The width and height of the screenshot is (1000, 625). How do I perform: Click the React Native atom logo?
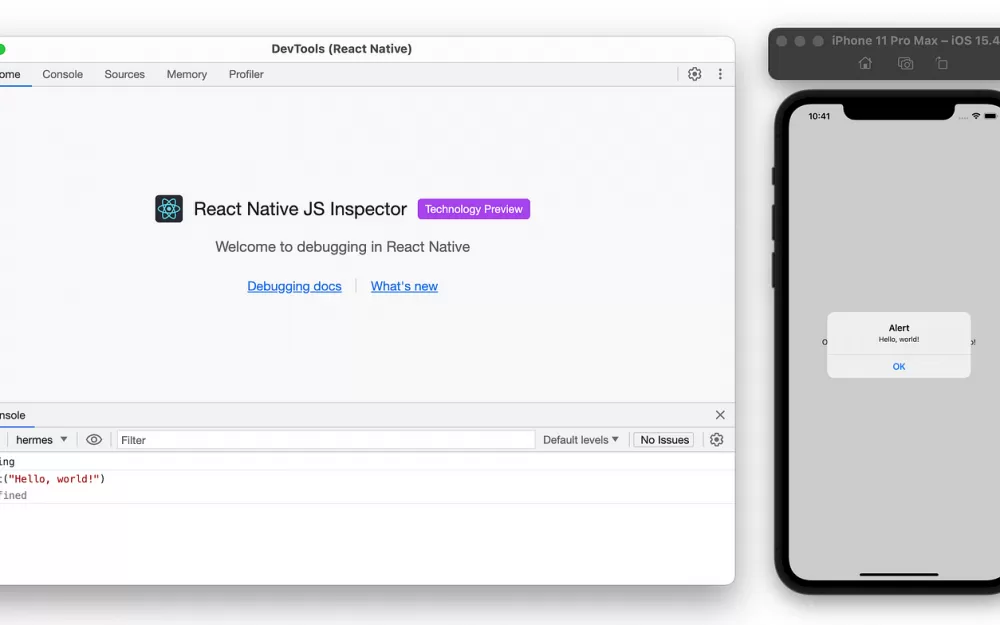pos(169,209)
